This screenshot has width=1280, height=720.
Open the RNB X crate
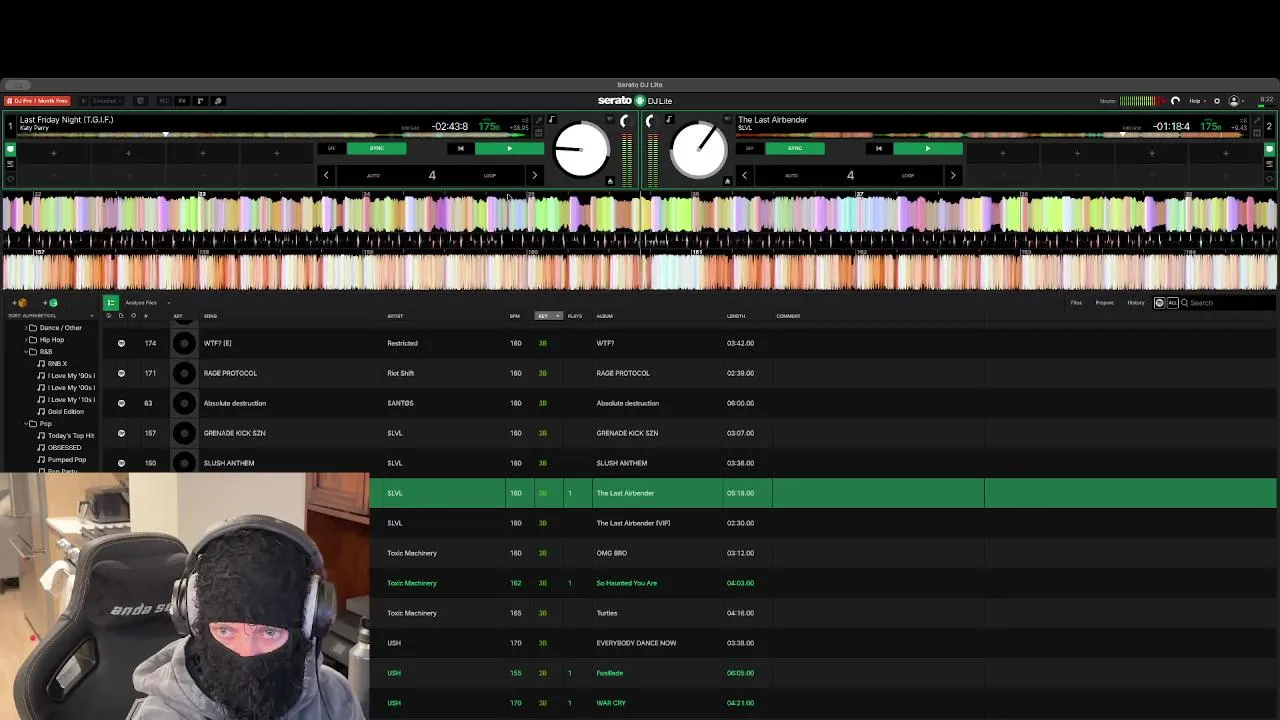pos(58,364)
